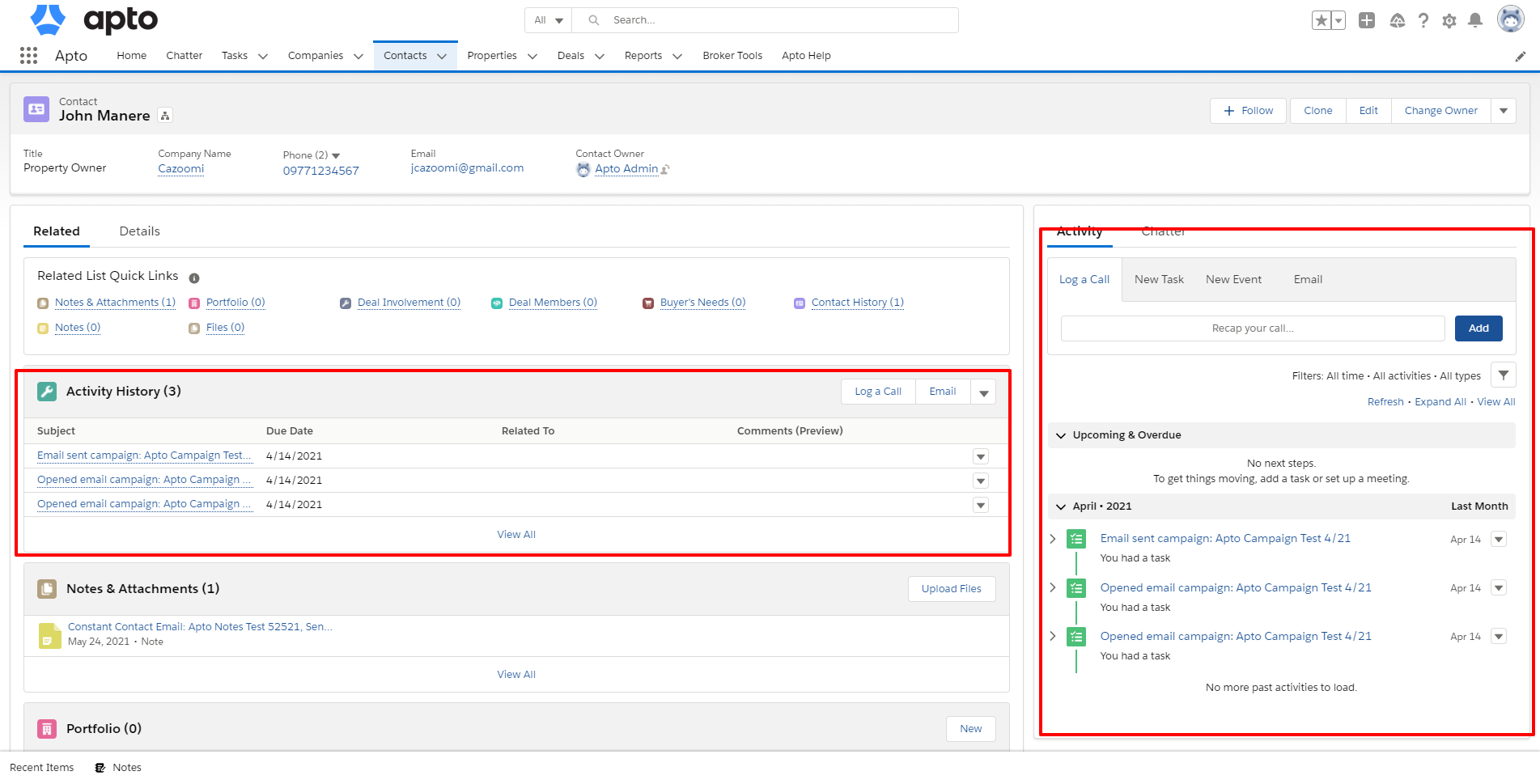Click the Recap your call input field
The width and height of the screenshot is (1540, 784).
coord(1253,328)
